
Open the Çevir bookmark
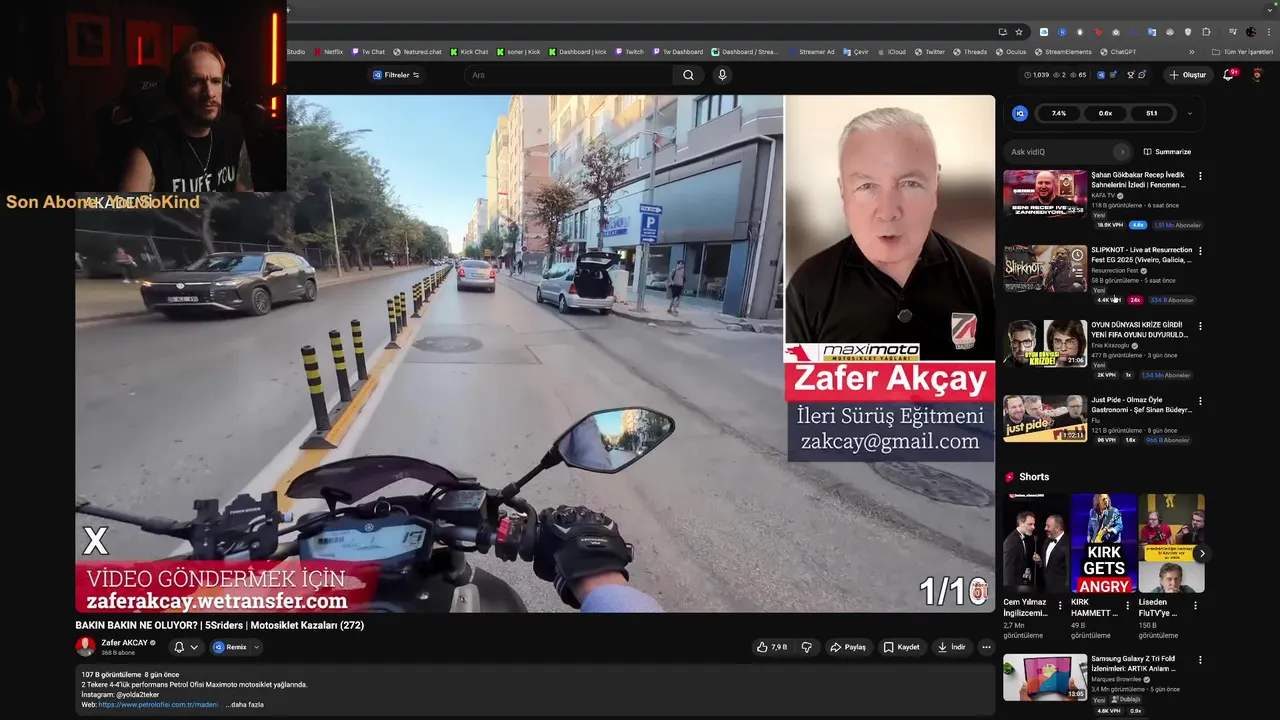click(x=856, y=52)
